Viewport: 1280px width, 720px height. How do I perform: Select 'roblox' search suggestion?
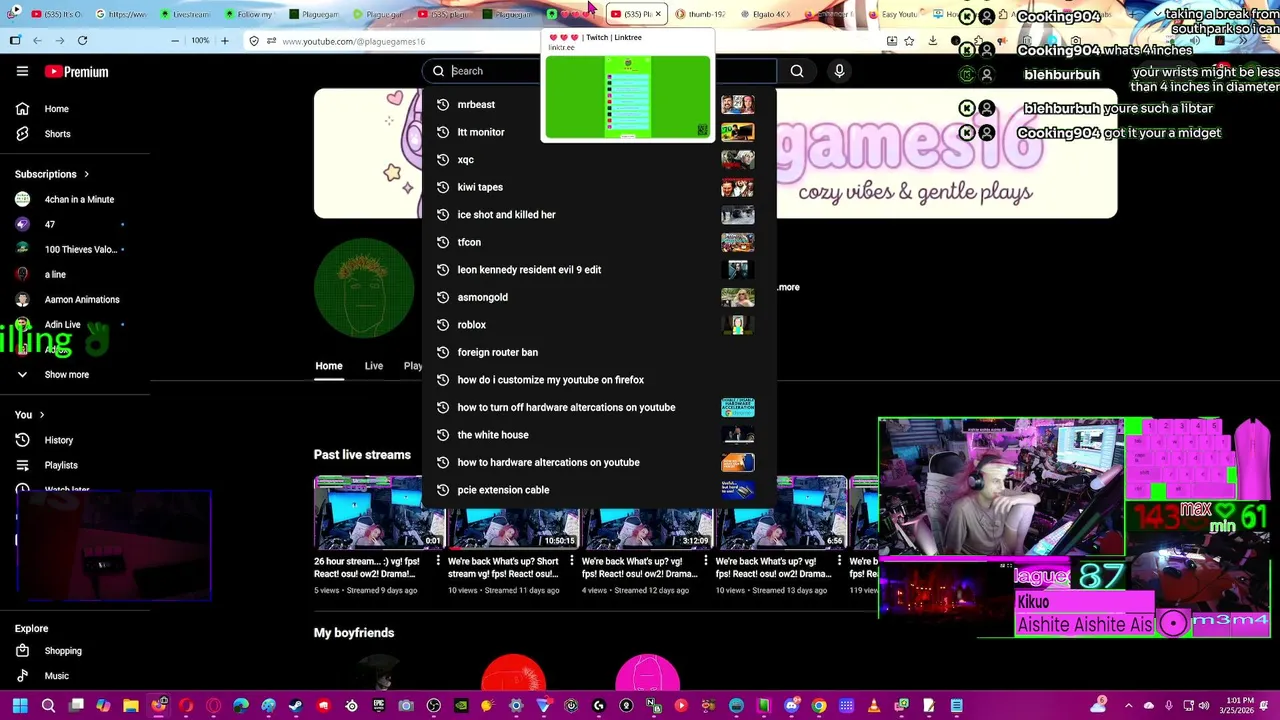(598, 325)
